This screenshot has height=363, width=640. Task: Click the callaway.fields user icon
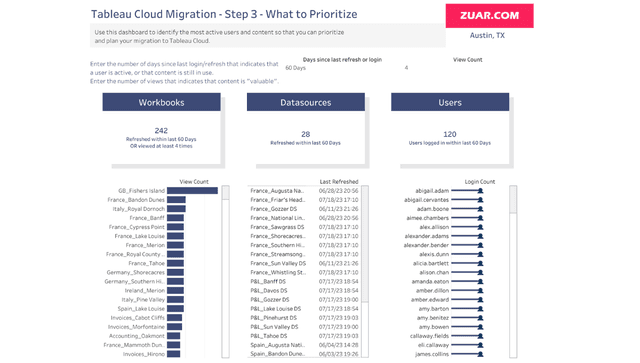pyautogui.click(x=480, y=336)
